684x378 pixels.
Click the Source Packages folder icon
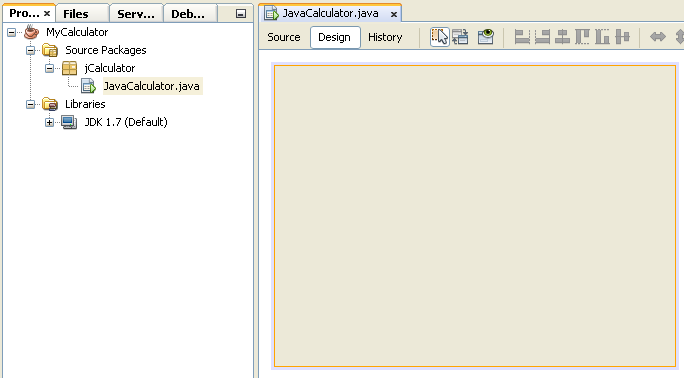(50, 50)
